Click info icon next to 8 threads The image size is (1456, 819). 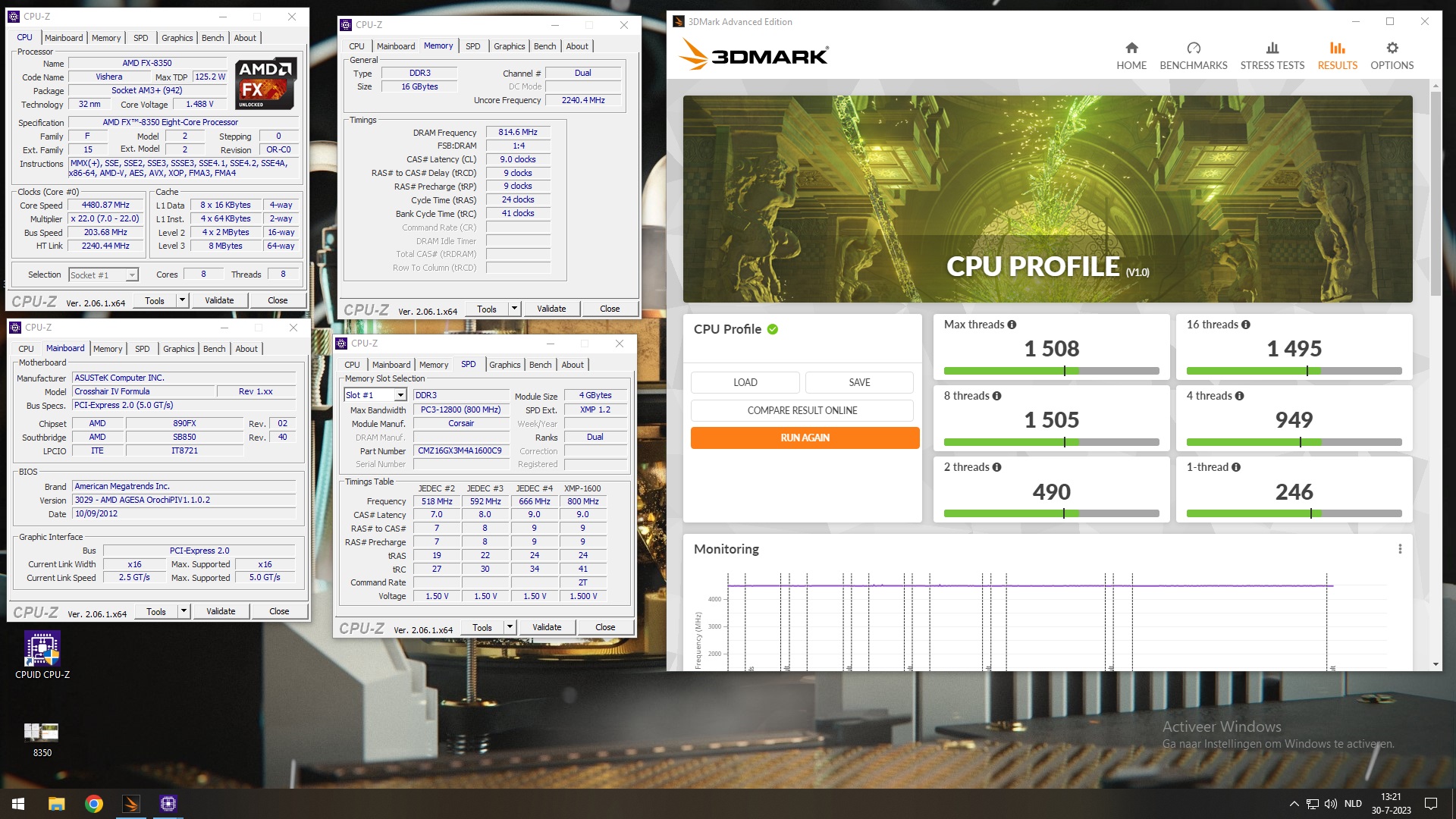[996, 396]
